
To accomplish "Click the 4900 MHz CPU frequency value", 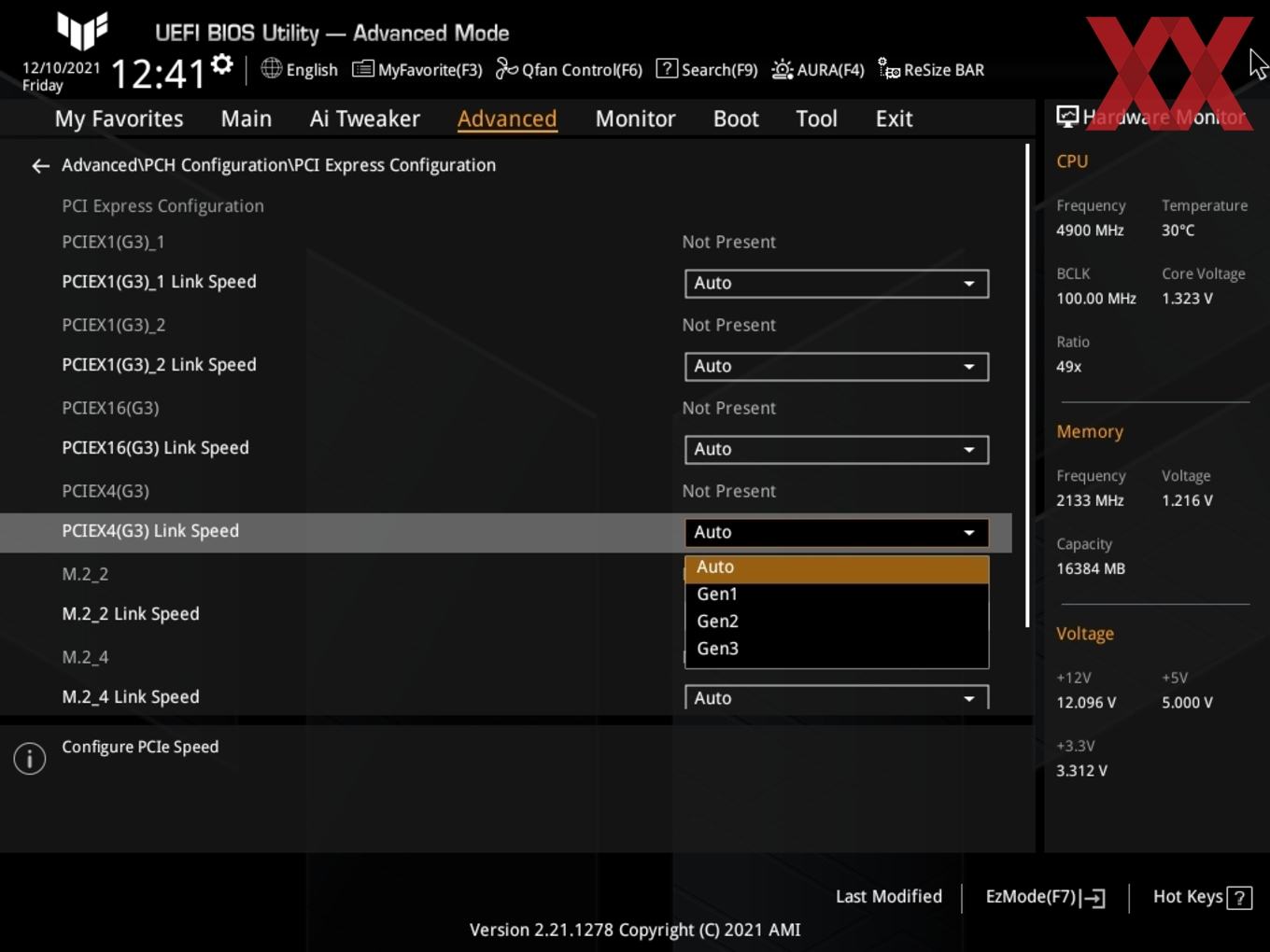I will point(1090,231).
